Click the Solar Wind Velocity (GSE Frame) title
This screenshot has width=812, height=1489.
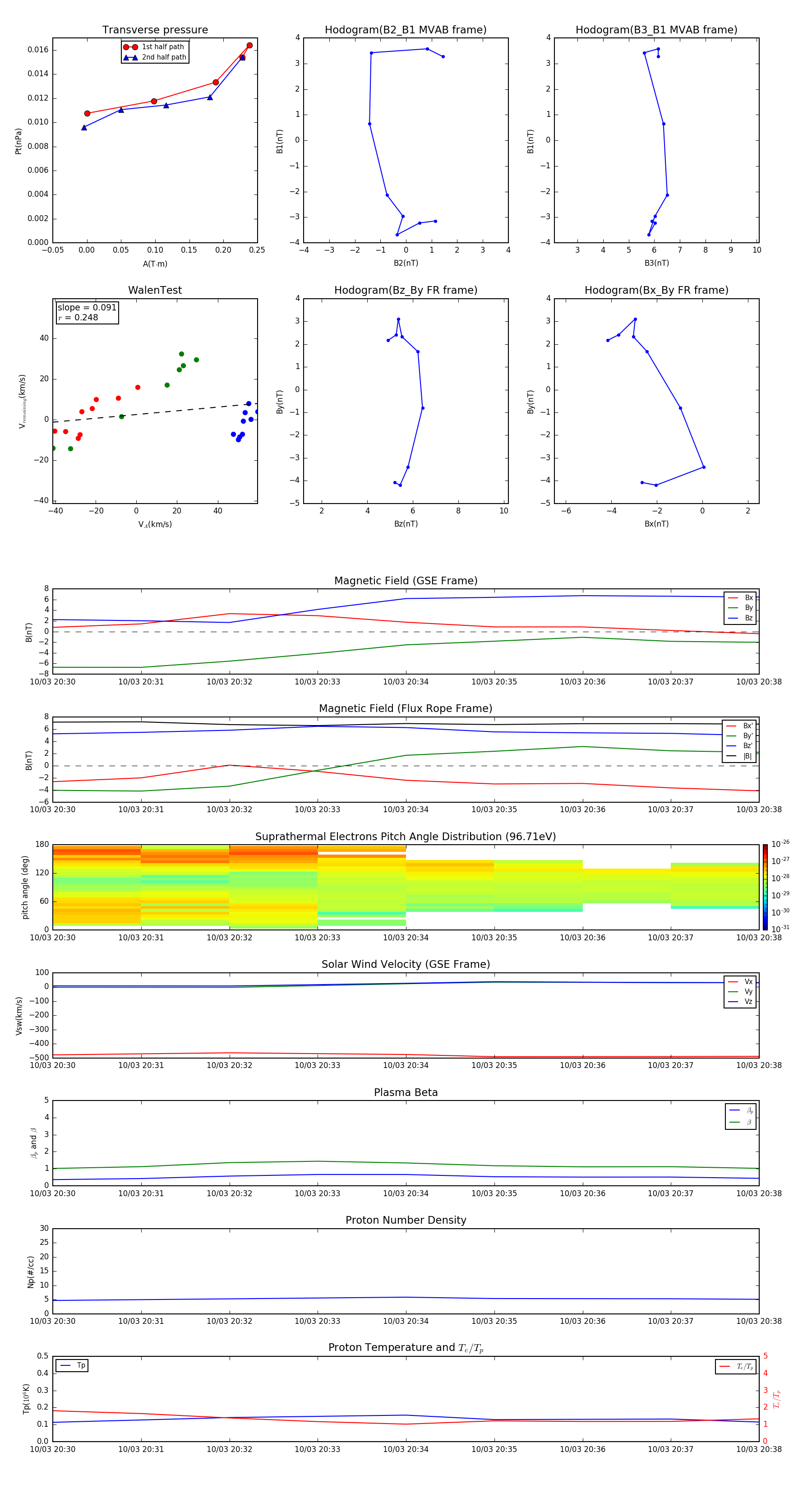(406, 965)
